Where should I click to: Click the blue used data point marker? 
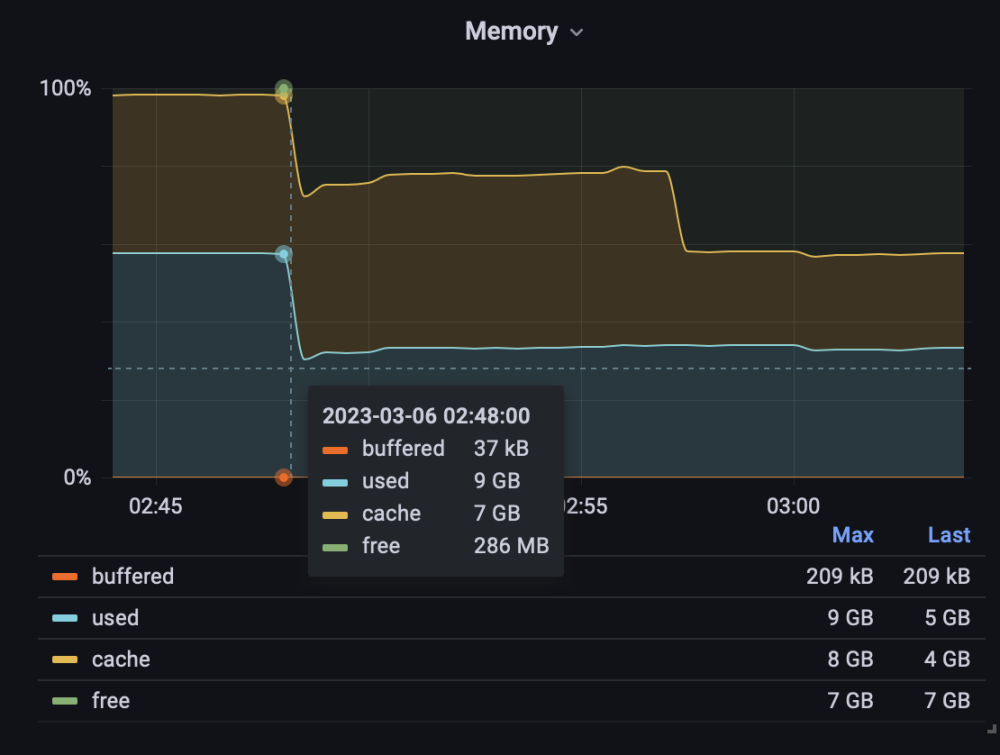pyautogui.click(x=284, y=254)
